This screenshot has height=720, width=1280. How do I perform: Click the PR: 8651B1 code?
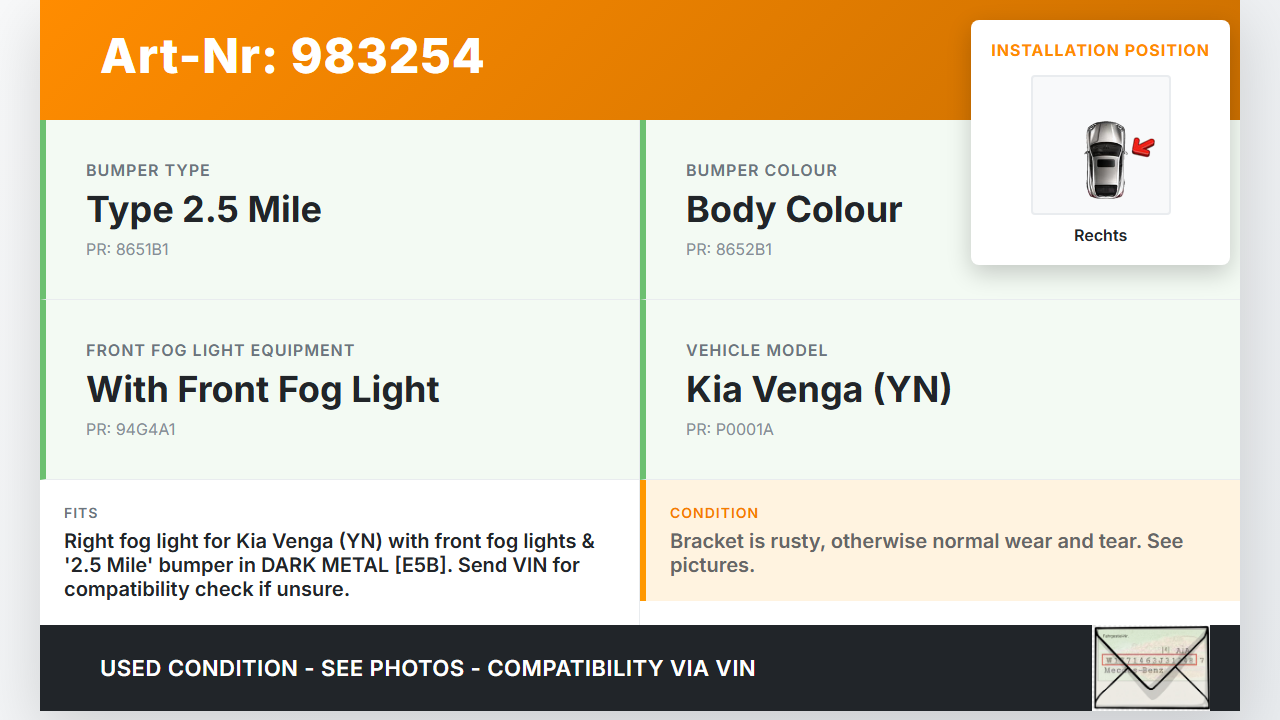(127, 250)
